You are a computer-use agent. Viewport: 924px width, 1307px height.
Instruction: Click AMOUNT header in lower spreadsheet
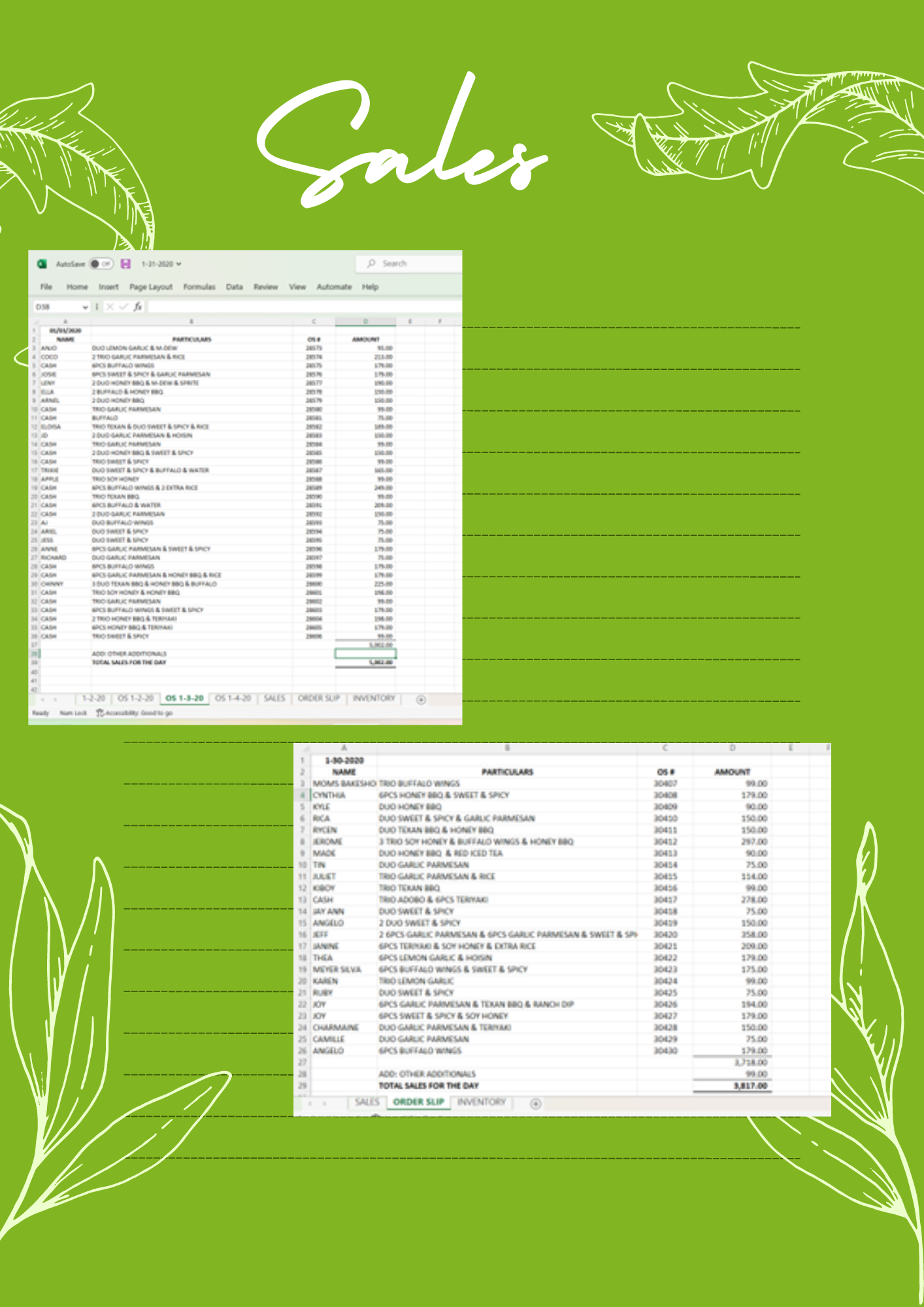click(x=732, y=772)
